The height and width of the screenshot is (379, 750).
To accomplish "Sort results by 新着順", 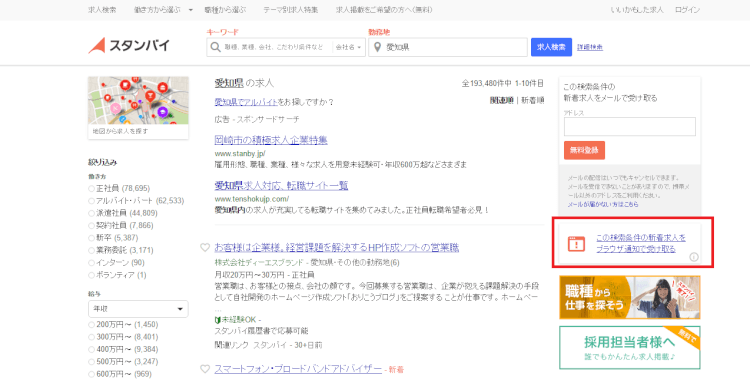I will [532, 100].
